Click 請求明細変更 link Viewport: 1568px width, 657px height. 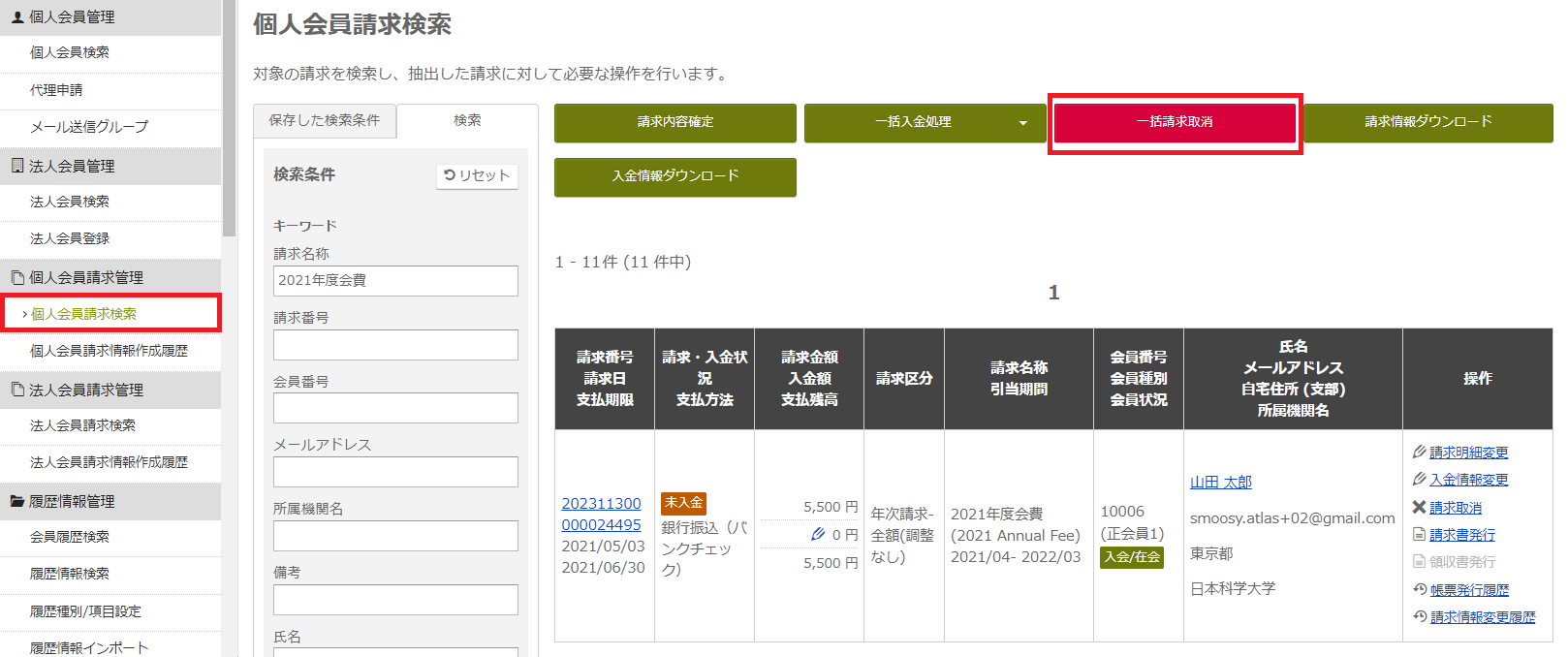tap(1469, 452)
